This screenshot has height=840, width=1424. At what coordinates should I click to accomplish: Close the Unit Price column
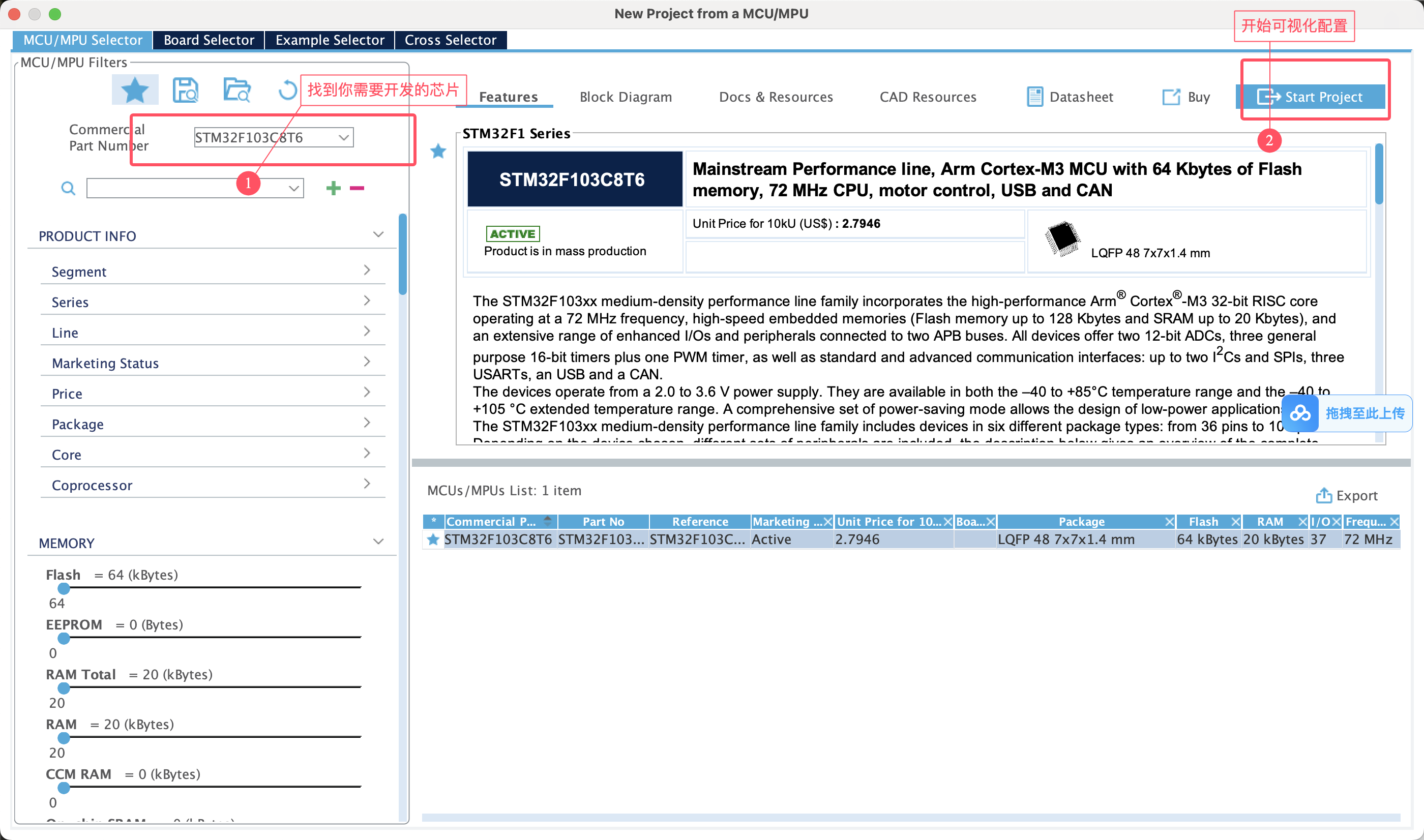pos(948,522)
